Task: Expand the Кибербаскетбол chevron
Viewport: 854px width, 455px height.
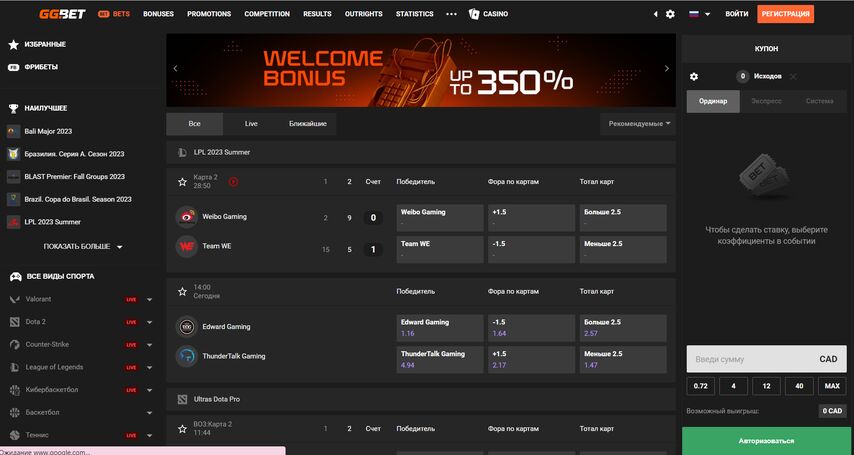Action: 149,391
